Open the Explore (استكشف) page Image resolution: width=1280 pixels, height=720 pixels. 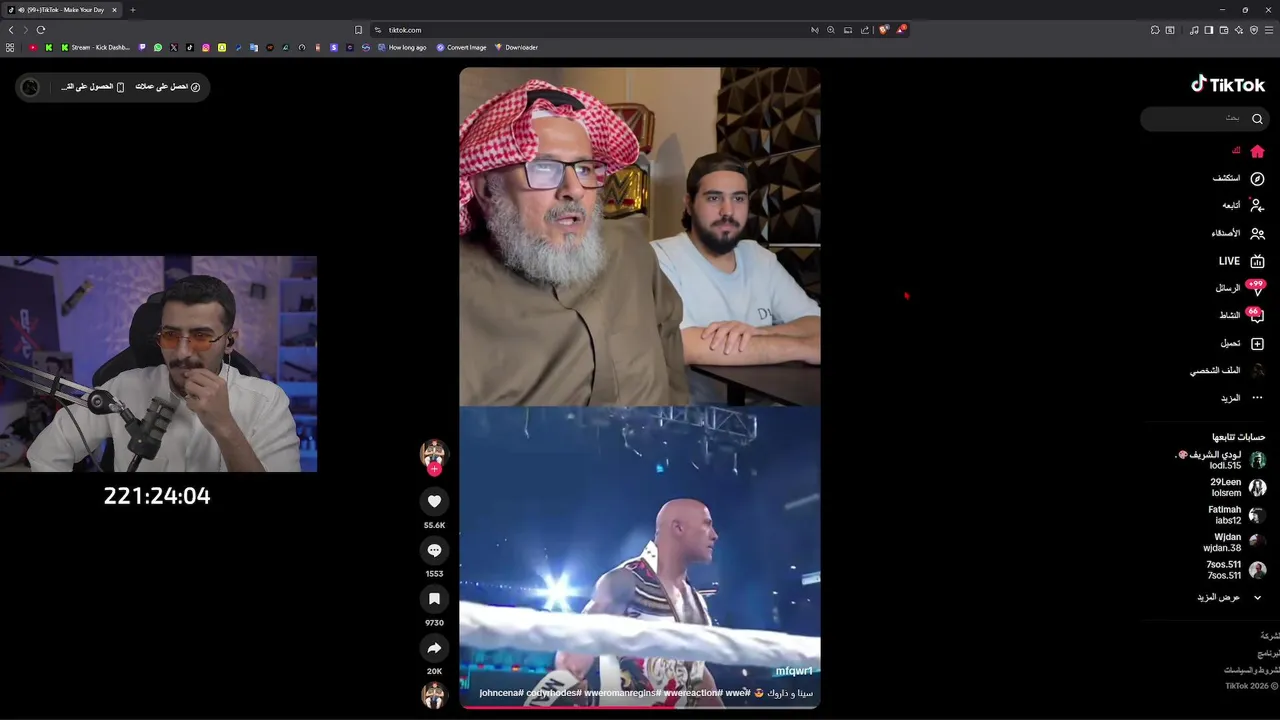tap(1239, 178)
